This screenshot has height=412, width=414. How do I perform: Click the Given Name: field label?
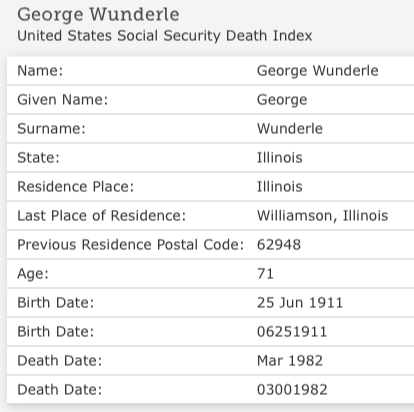point(63,100)
